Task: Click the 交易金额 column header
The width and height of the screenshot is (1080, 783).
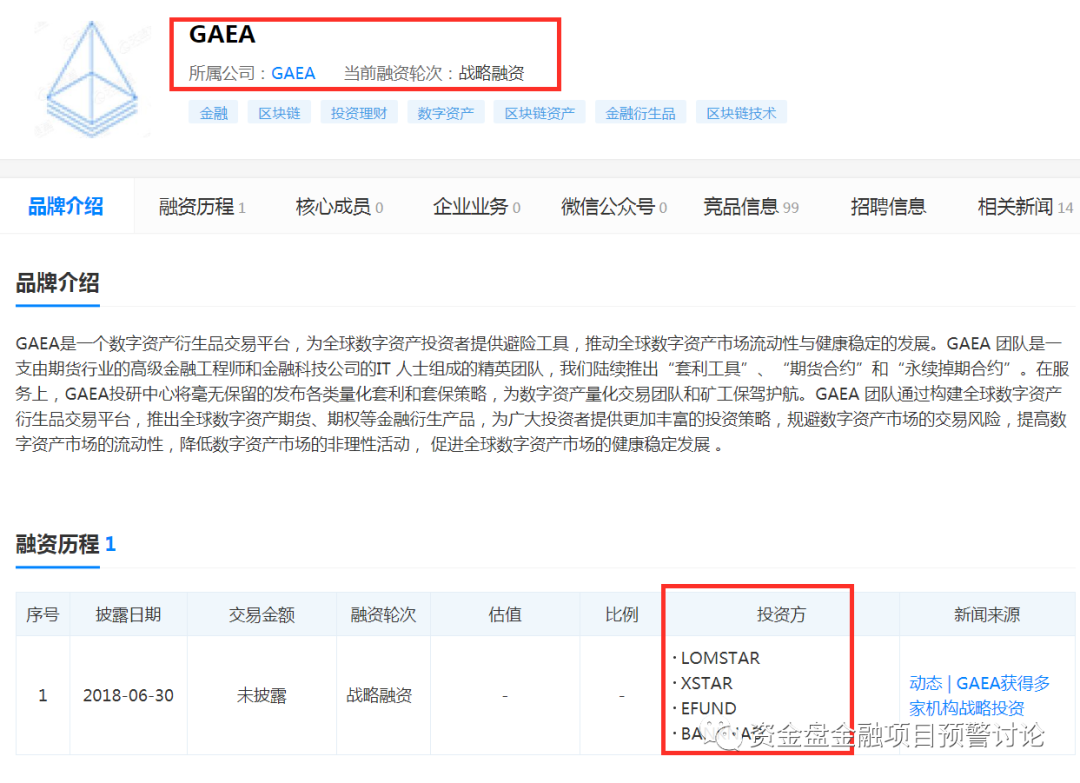Action: pos(262,614)
